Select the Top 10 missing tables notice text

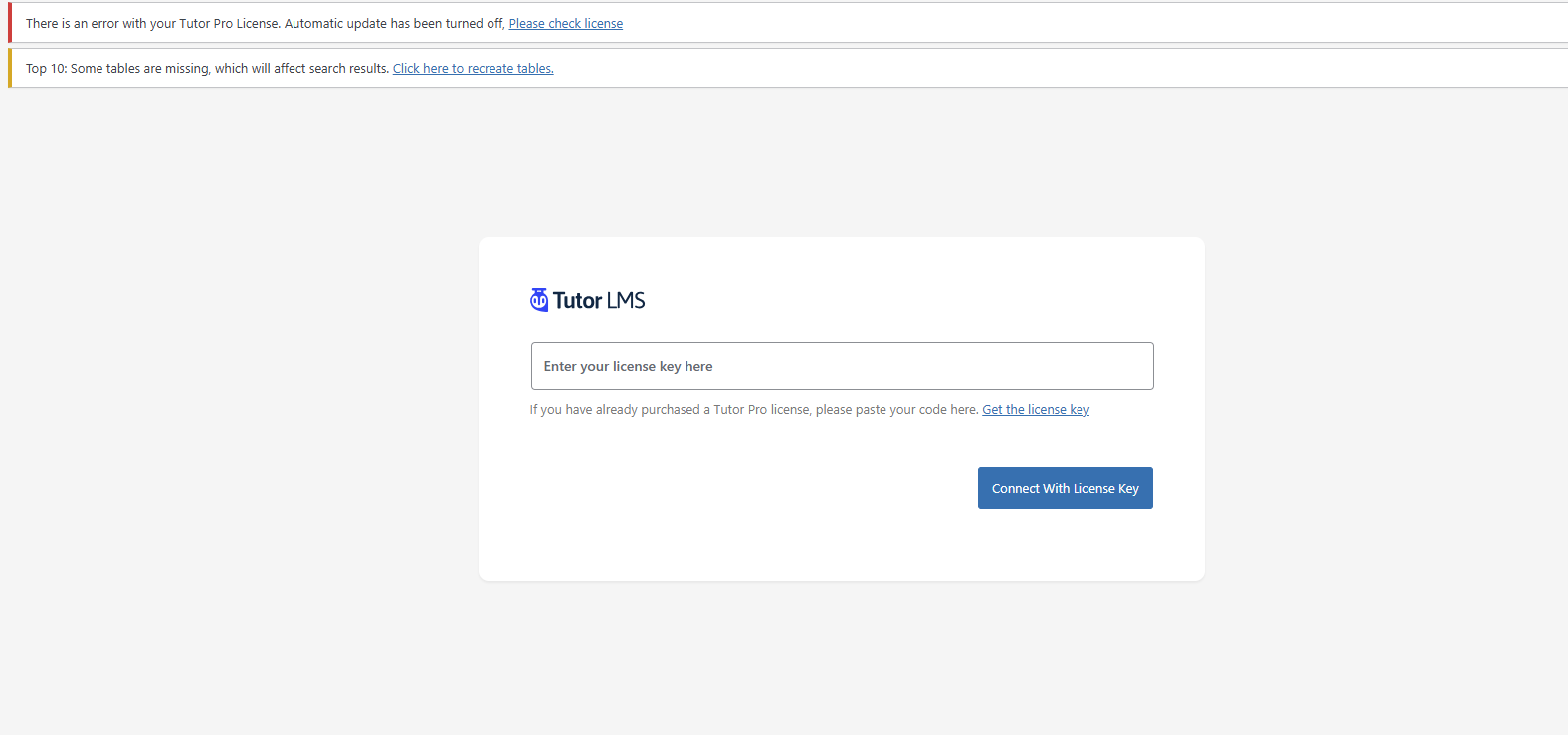pyautogui.click(x=208, y=69)
